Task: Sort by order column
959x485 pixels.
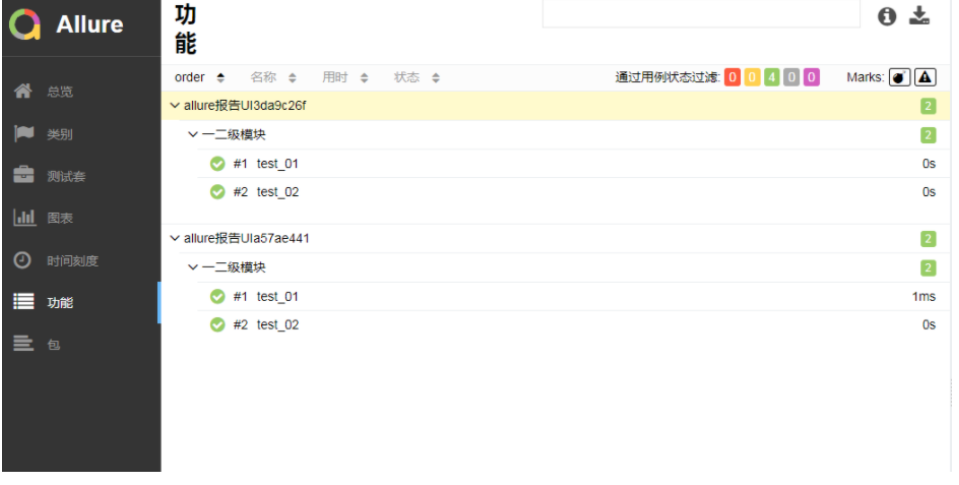Action: pos(199,78)
